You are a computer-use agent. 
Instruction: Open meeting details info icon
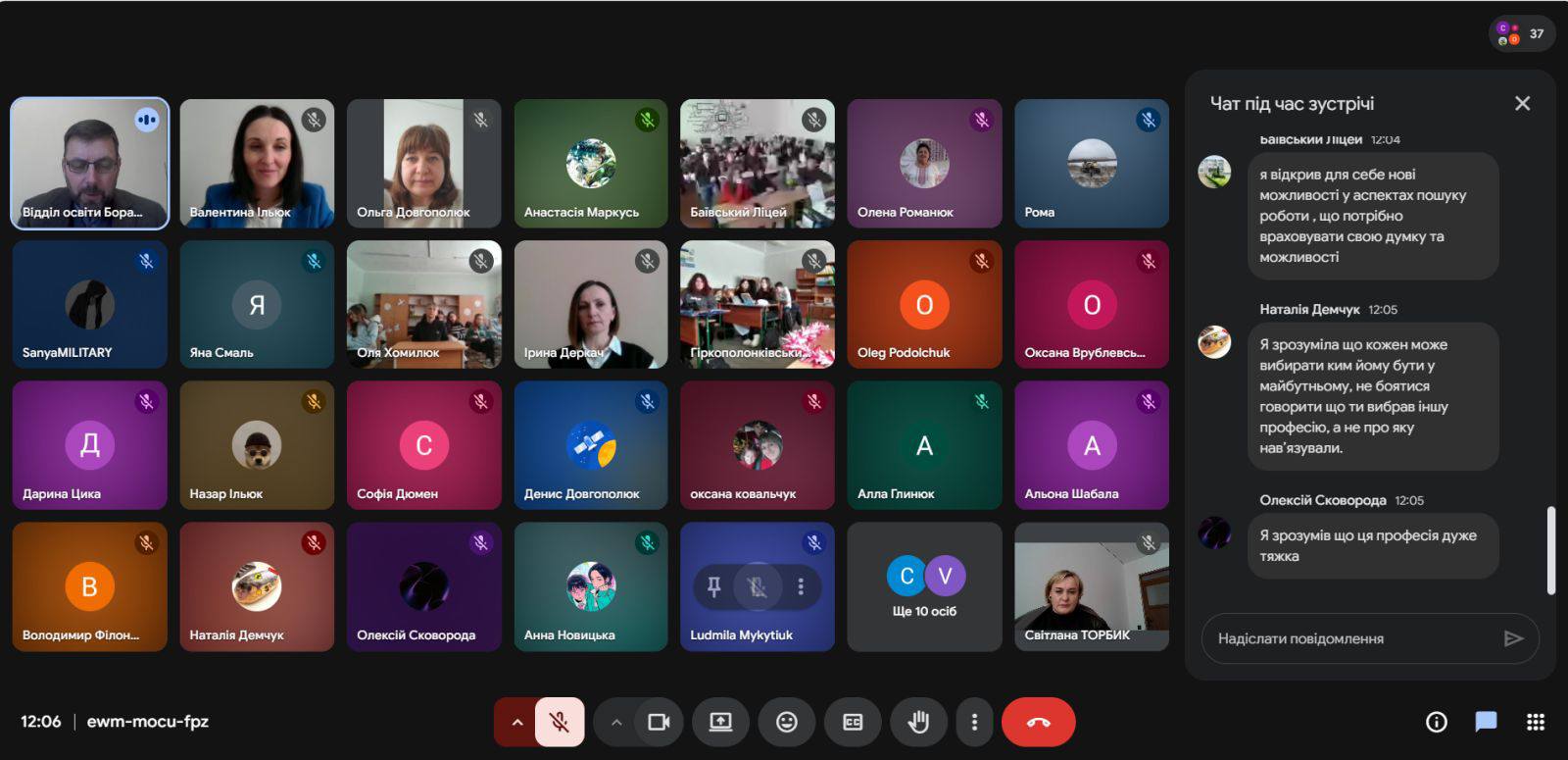(x=1436, y=723)
